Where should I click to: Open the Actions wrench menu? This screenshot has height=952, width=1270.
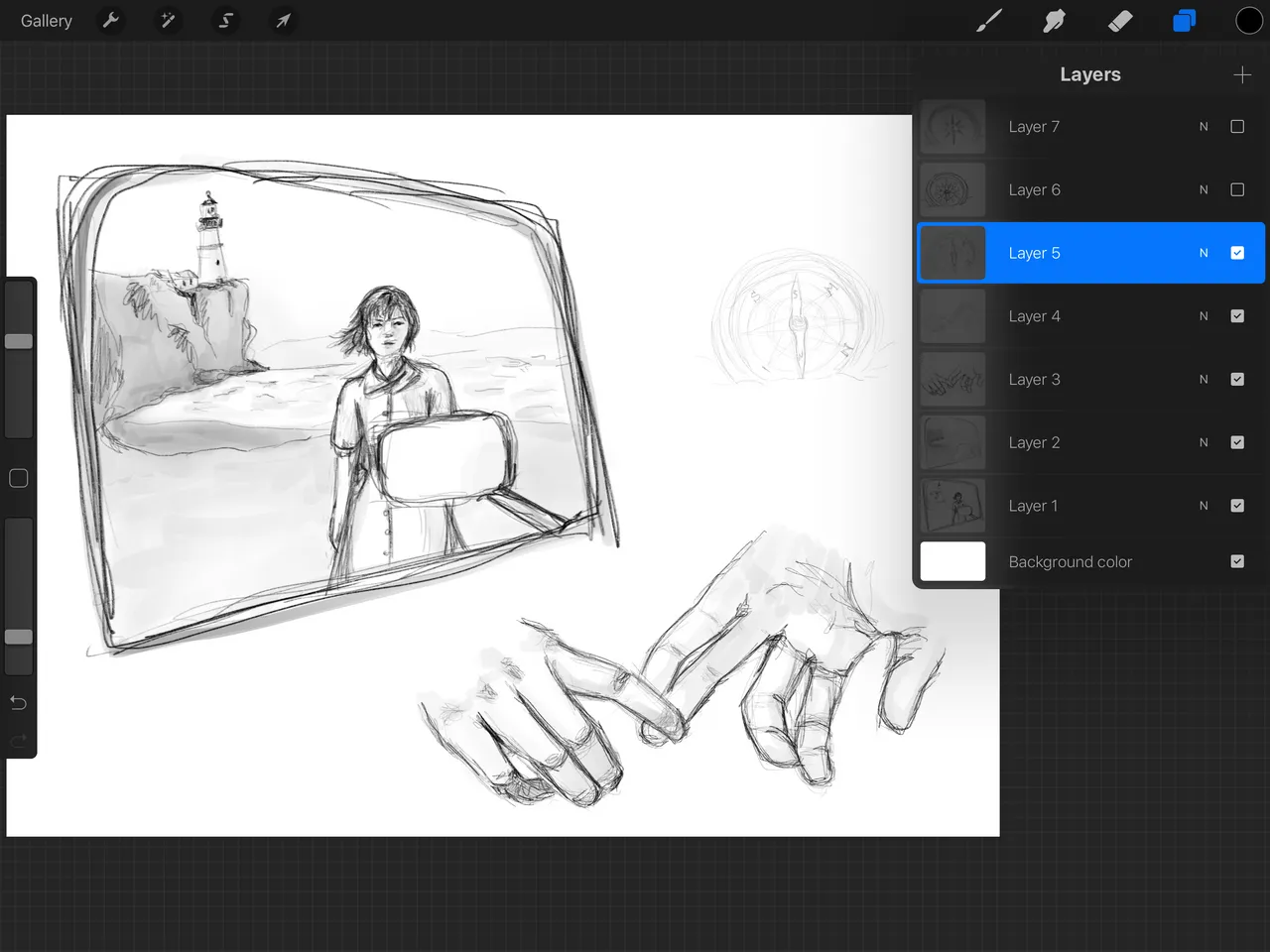[x=111, y=21]
